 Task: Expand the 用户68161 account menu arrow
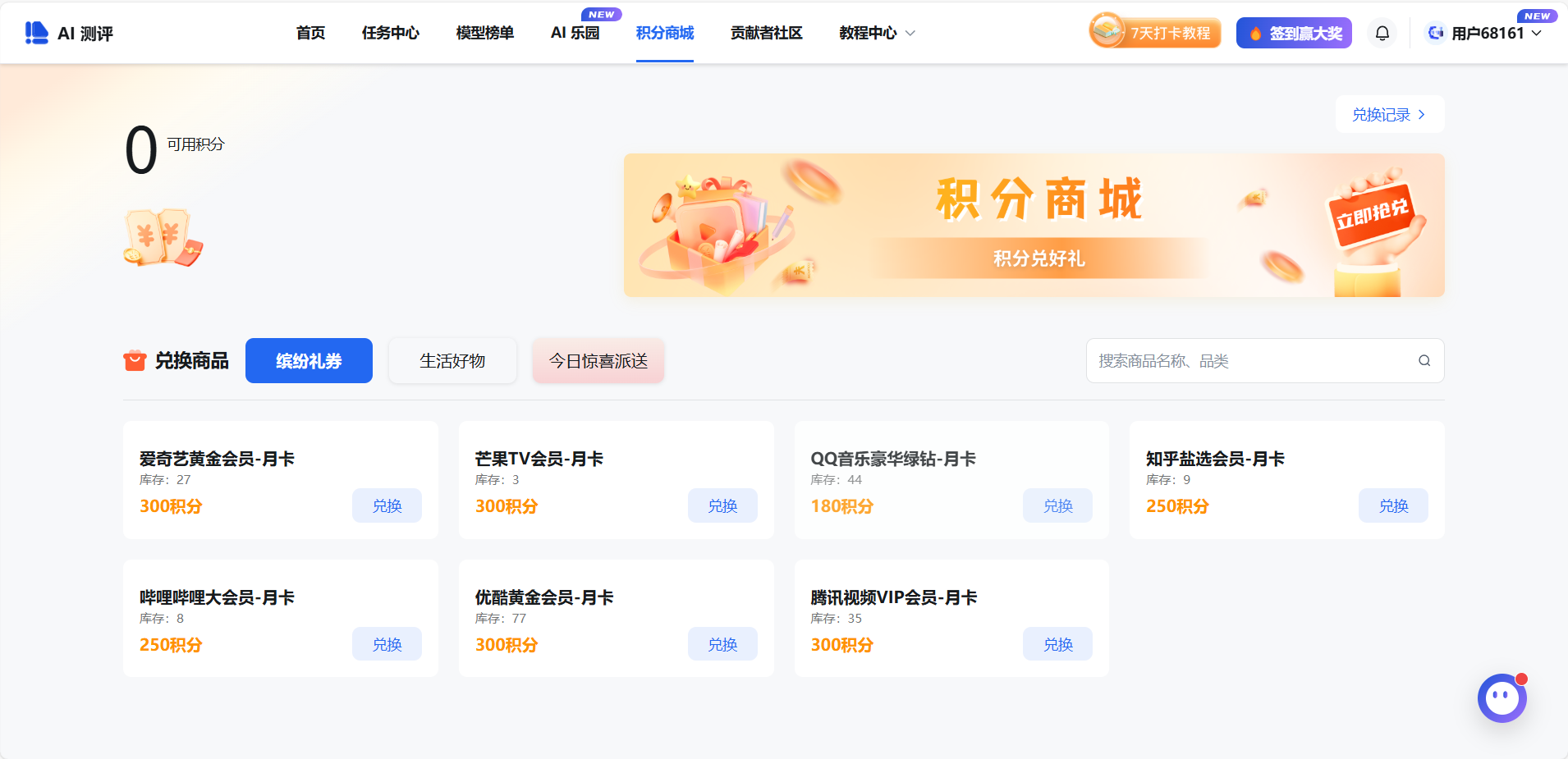pyautogui.click(x=1536, y=33)
